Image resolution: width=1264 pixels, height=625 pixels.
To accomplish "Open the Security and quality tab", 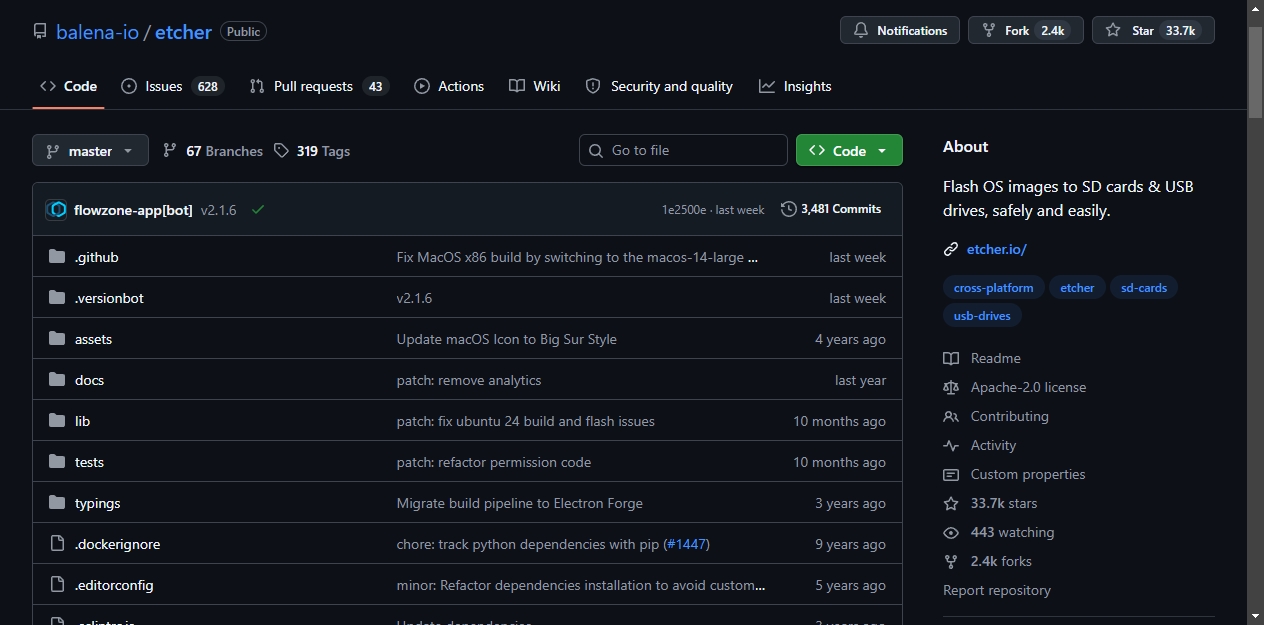I will tap(659, 86).
